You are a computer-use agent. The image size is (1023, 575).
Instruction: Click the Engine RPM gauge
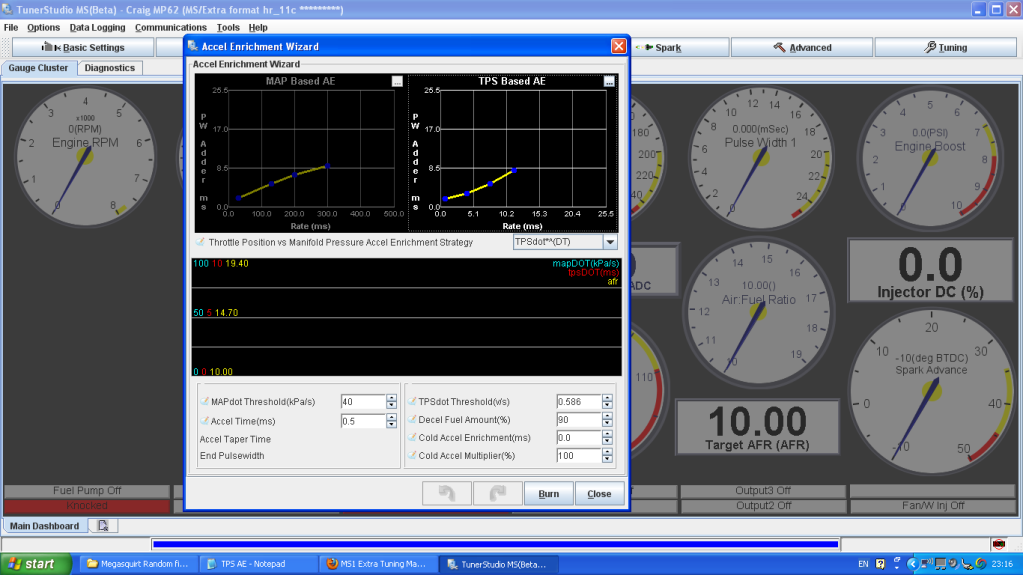click(x=85, y=157)
